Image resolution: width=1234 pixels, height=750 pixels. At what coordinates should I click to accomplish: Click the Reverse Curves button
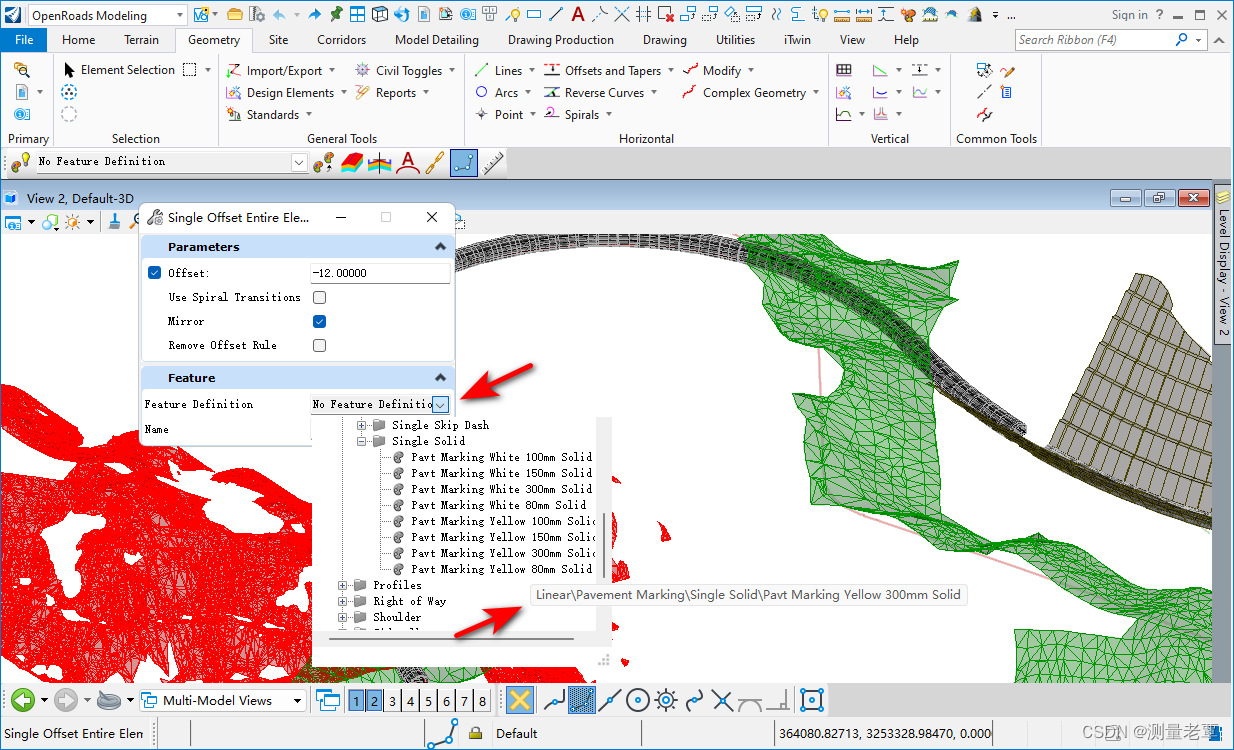[x=600, y=92]
